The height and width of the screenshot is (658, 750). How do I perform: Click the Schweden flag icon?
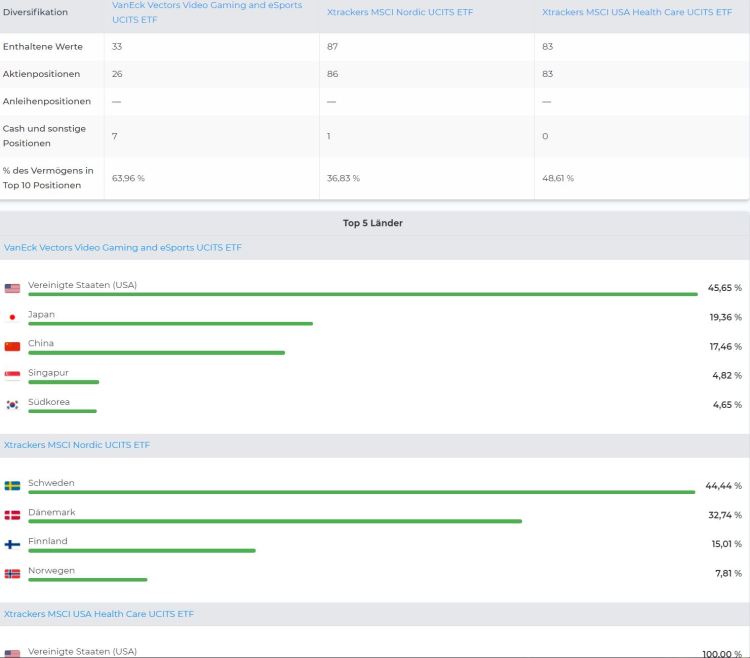[12, 486]
